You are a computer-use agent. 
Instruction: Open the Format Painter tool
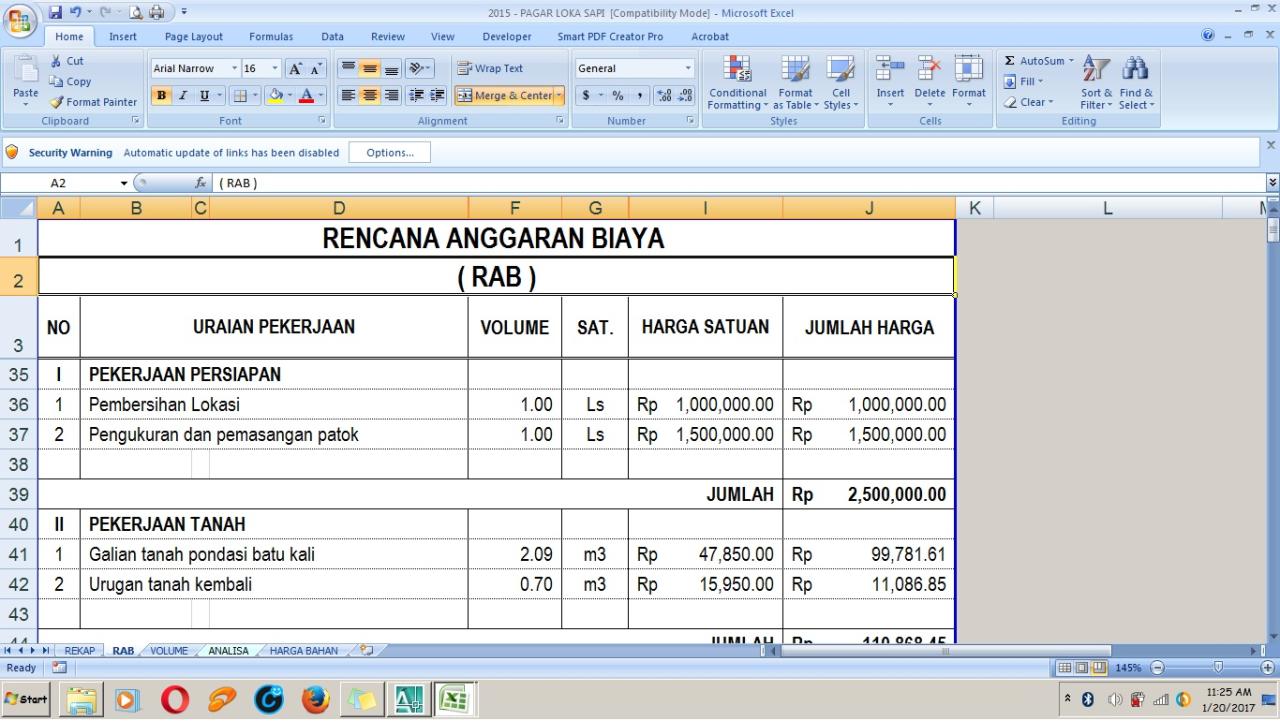93,102
